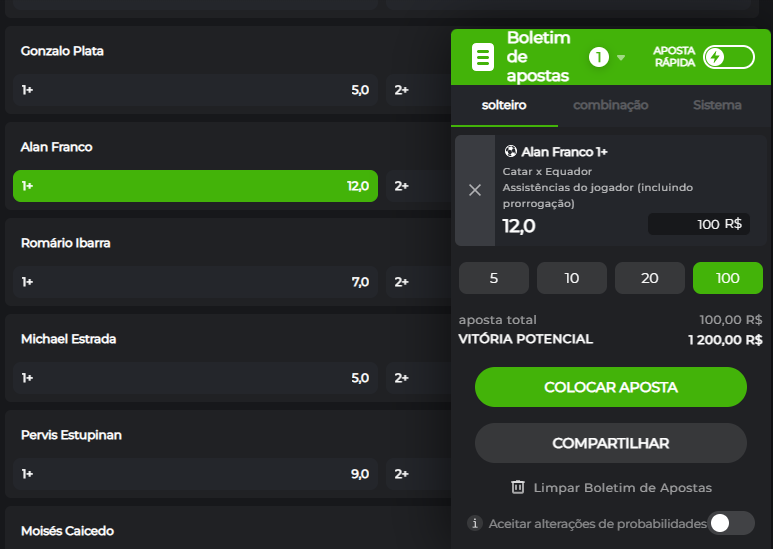Screen dimensions: 773x549
Task: Remove Alan Franco bet with X icon
Action: (475, 190)
